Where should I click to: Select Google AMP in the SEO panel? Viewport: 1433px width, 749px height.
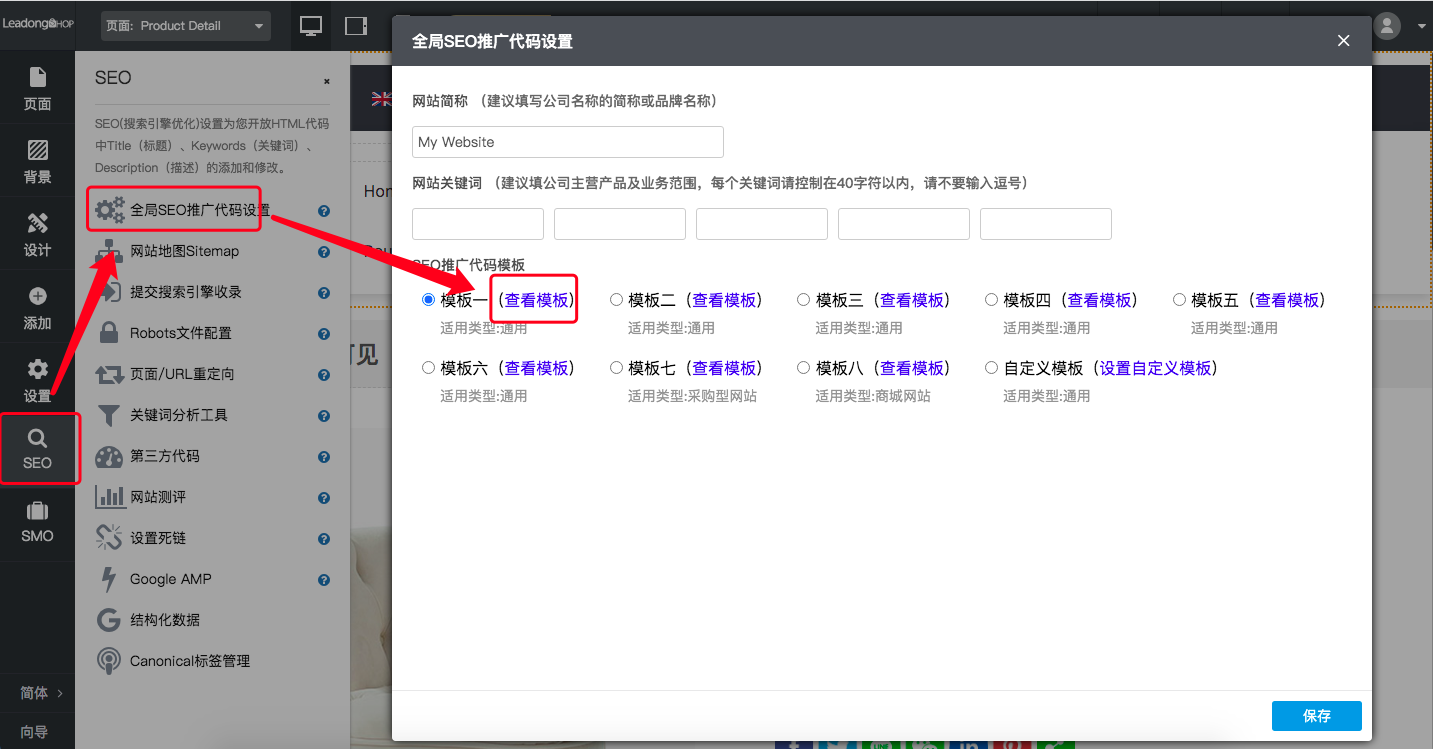[x=164, y=578]
